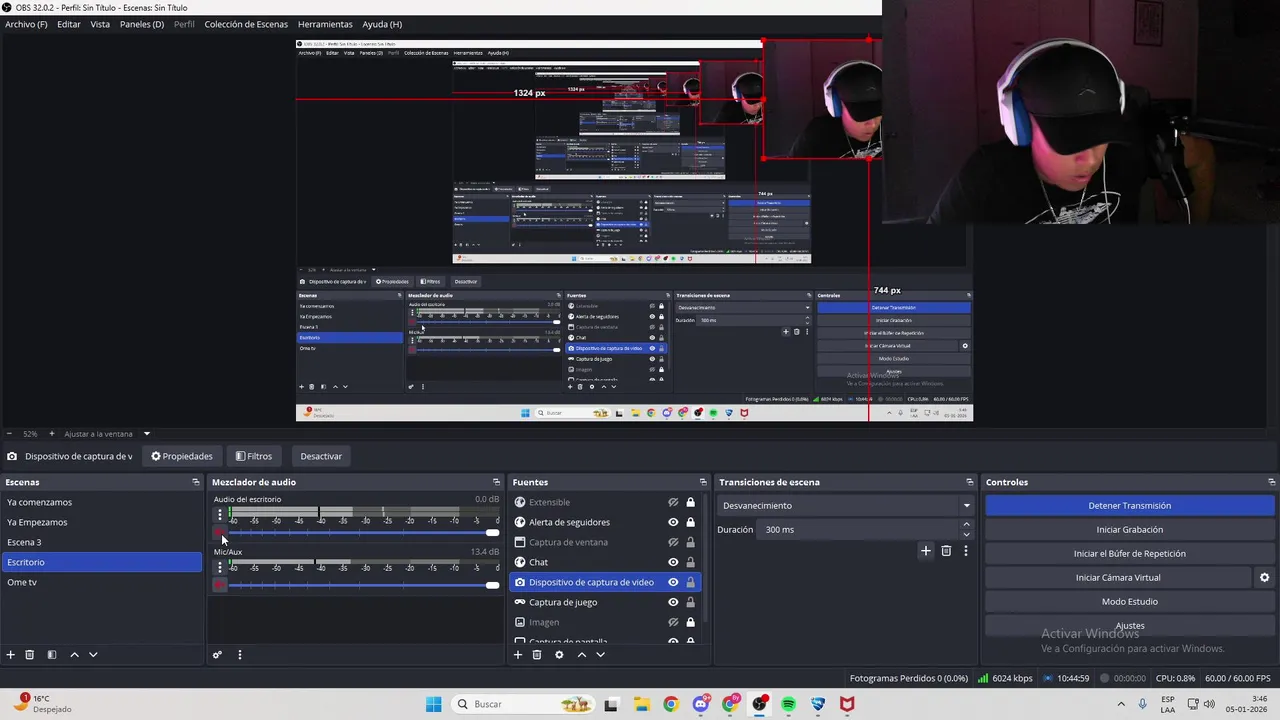Image resolution: width=1280 pixels, height=720 pixels.
Task: Open Desvanecimiento transition dropdown
Action: point(845,505)
